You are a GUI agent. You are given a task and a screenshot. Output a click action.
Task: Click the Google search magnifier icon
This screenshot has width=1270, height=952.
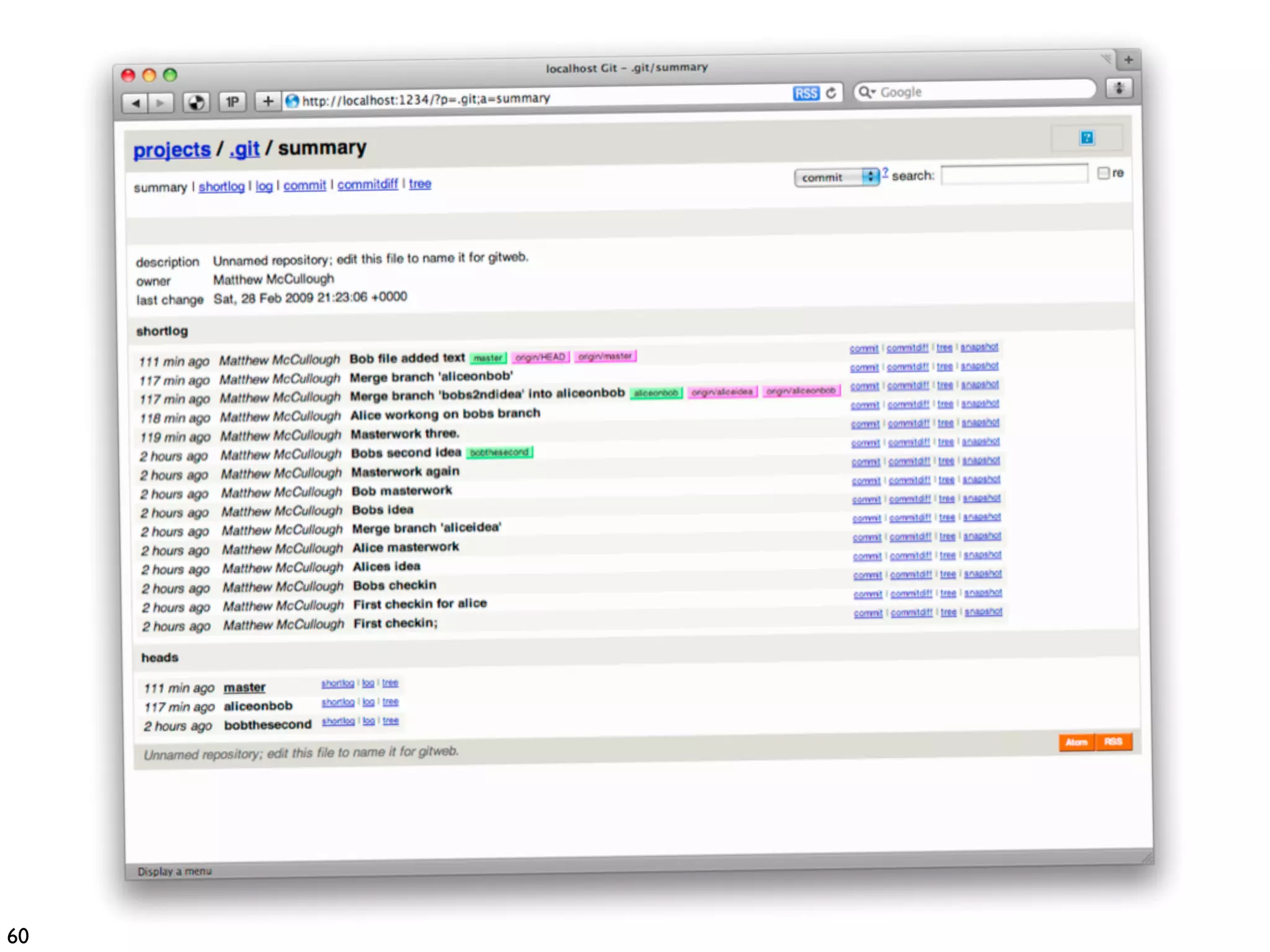(866, 92)
